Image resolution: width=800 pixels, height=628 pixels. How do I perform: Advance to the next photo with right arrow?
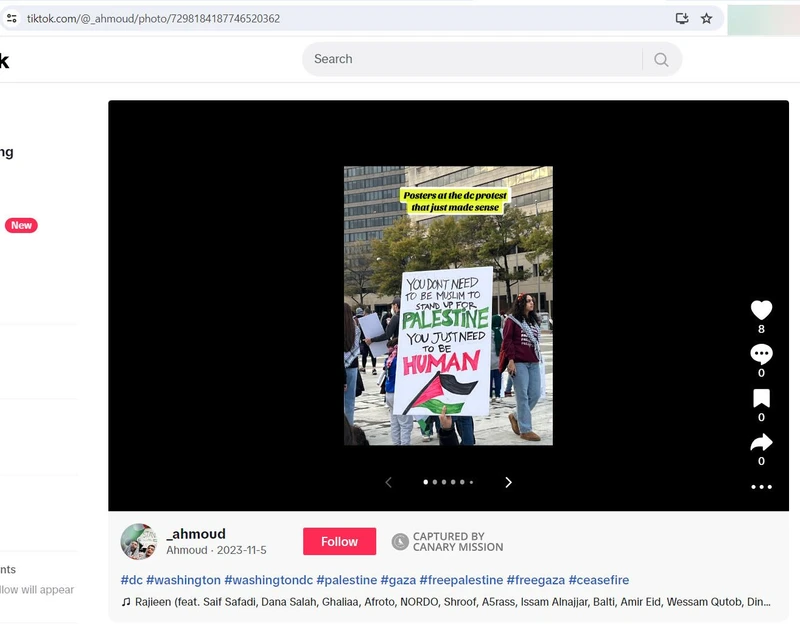[x=508, y=482]
